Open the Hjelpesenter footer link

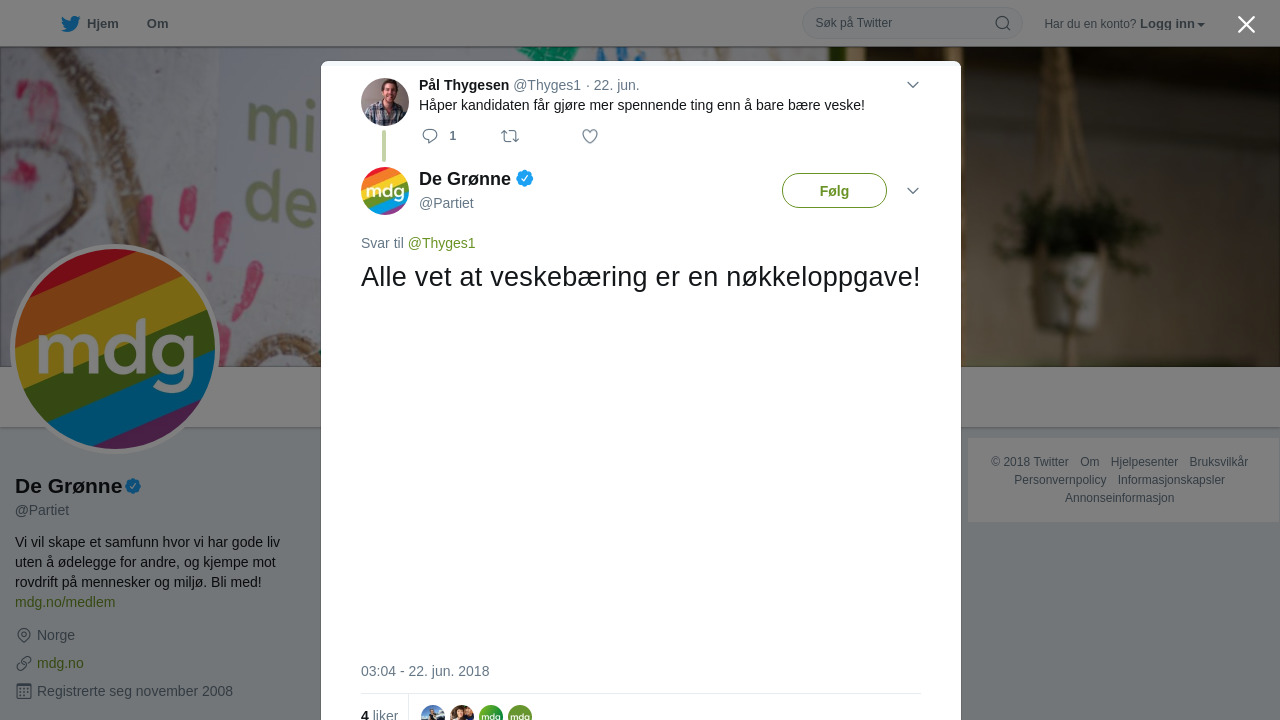[1144, 462]
